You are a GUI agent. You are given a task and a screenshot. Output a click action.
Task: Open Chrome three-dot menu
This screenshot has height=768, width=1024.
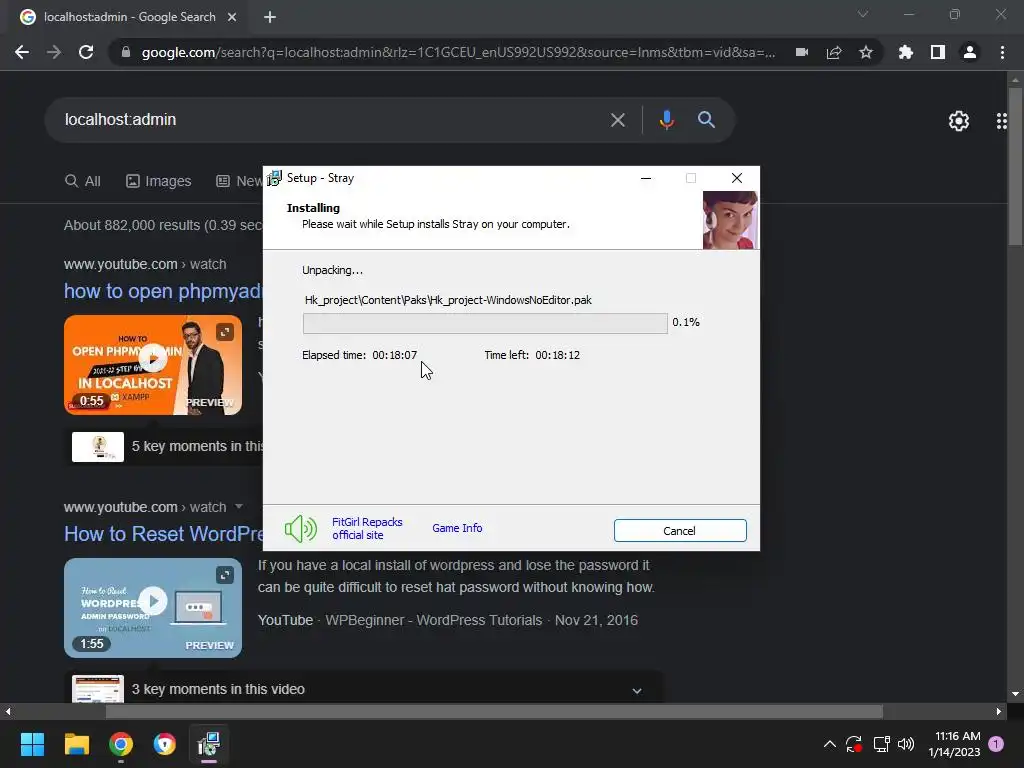tap(1002, 52)
